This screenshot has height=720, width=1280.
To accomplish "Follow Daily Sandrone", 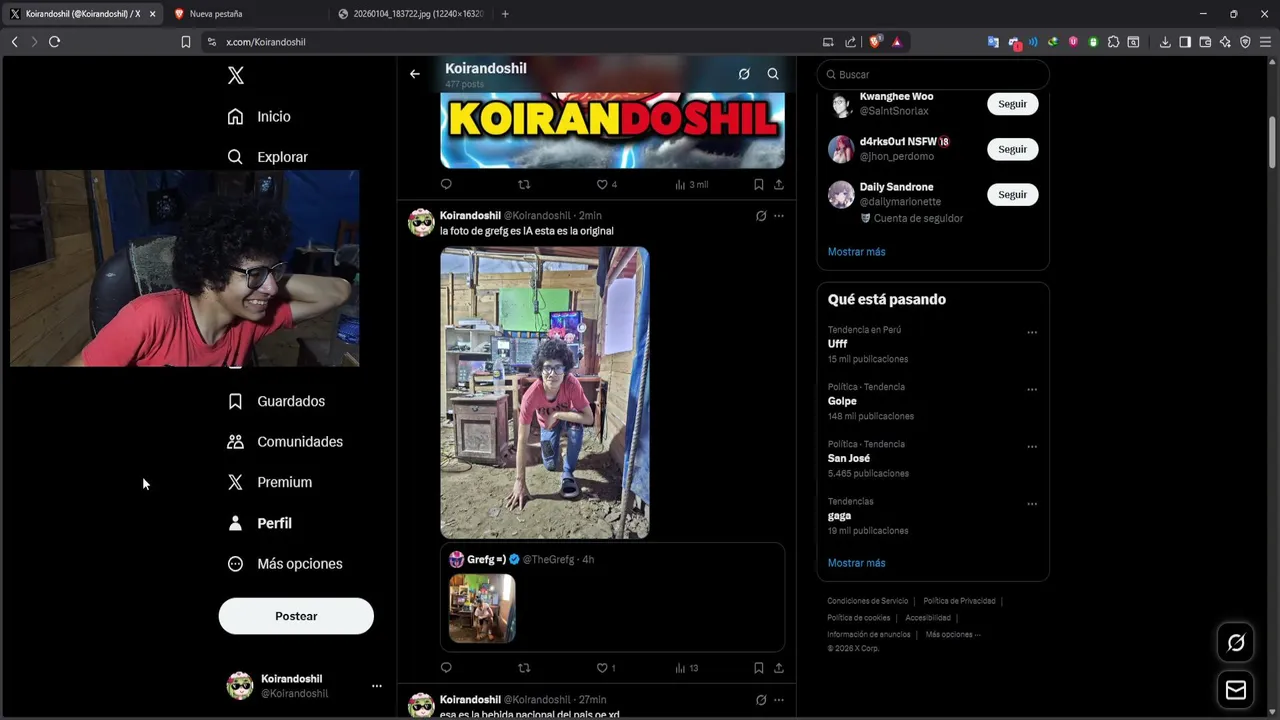I will 1012,194.
